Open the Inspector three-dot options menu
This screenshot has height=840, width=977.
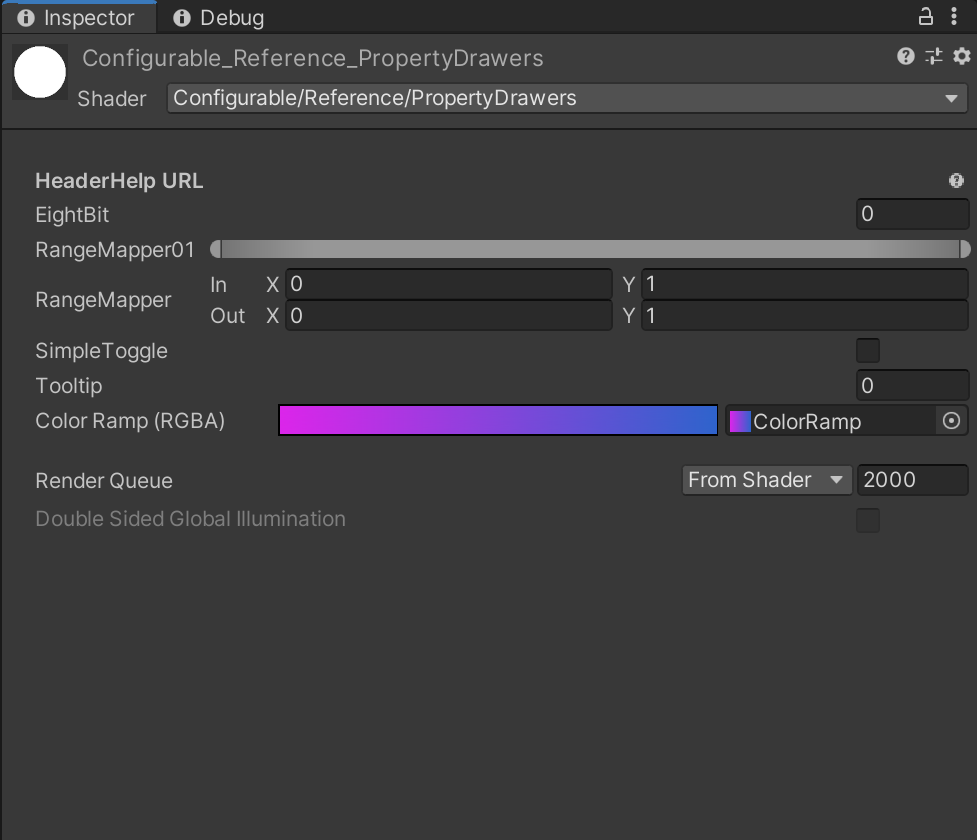coord(953,17)
